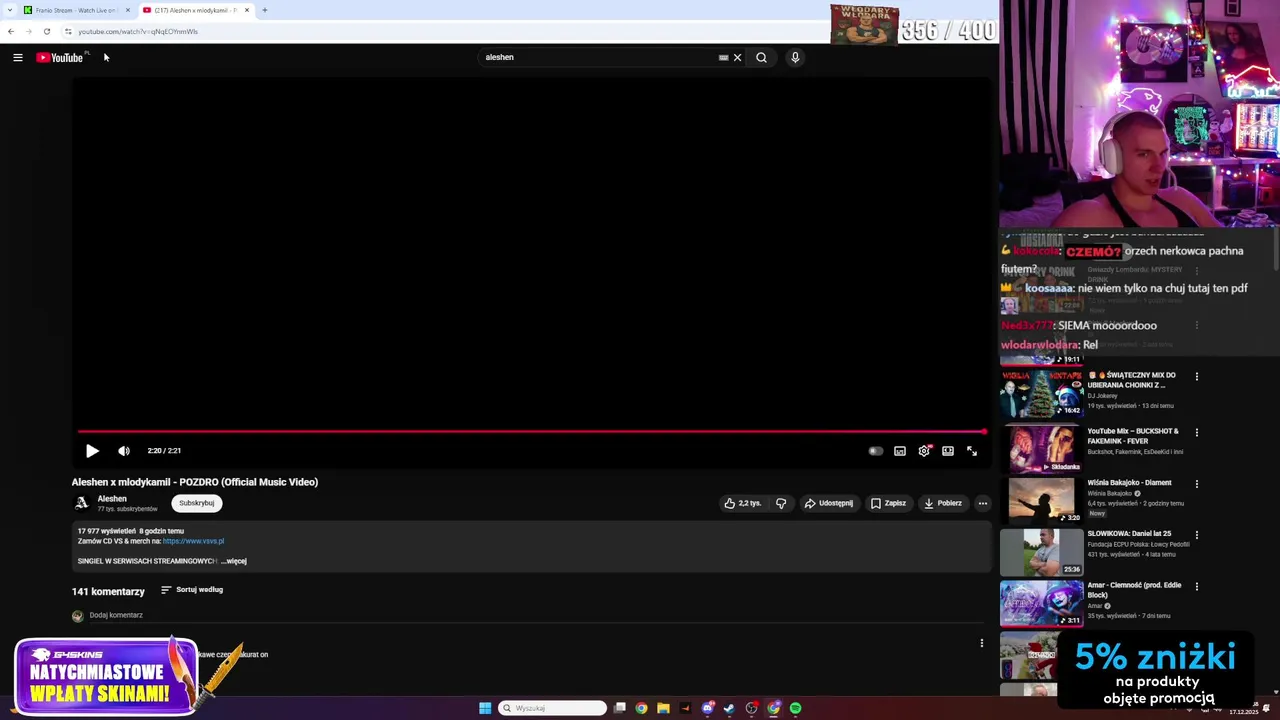1280x720 pixels.
Task: Open the on-screen keyboard icon in the search box
Action: pyautogui.click(x=723, y=57)
